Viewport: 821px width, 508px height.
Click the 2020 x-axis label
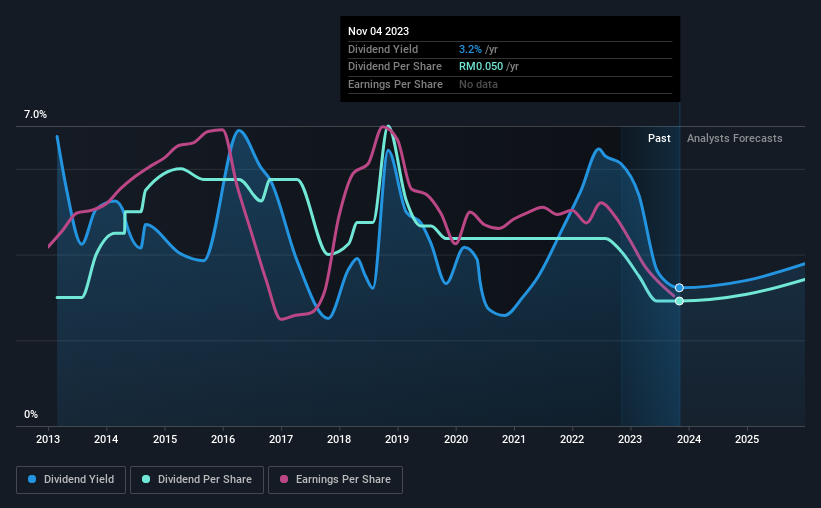click(456, 439)
